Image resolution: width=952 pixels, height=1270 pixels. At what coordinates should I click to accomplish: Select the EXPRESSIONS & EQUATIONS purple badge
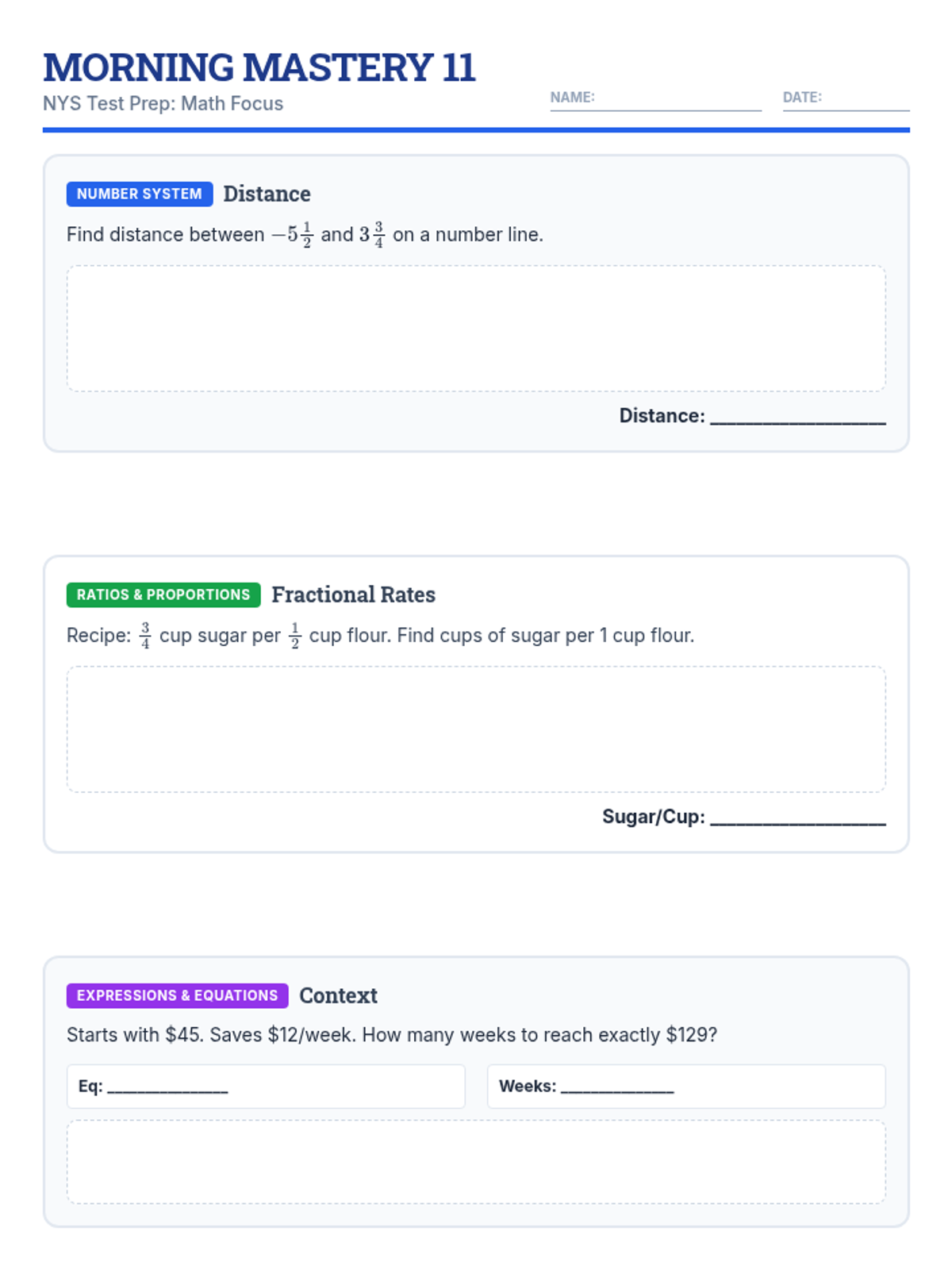[x=178, y=995]
